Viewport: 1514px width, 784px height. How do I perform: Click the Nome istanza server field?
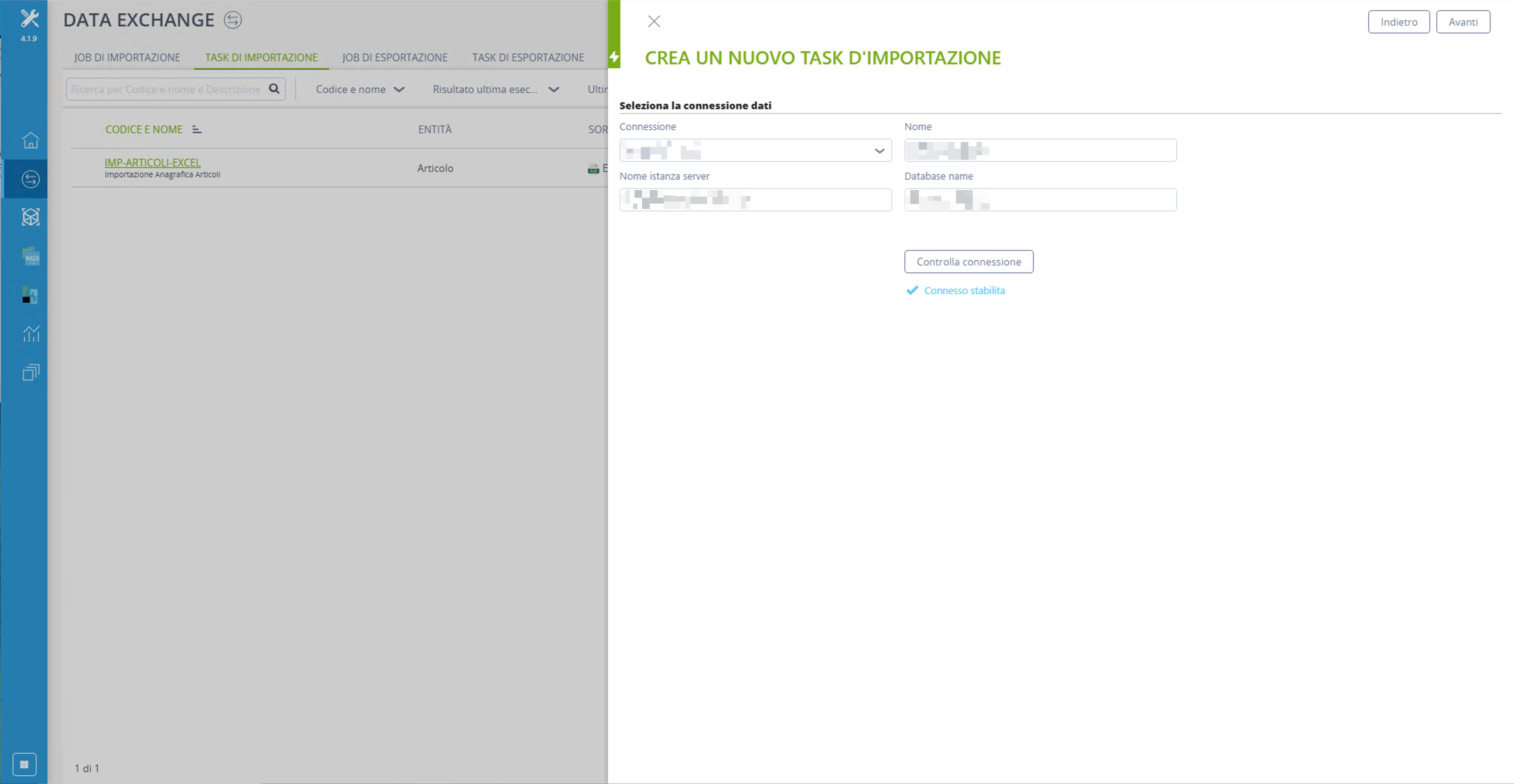pyautogui.click(x=755, y=200)
